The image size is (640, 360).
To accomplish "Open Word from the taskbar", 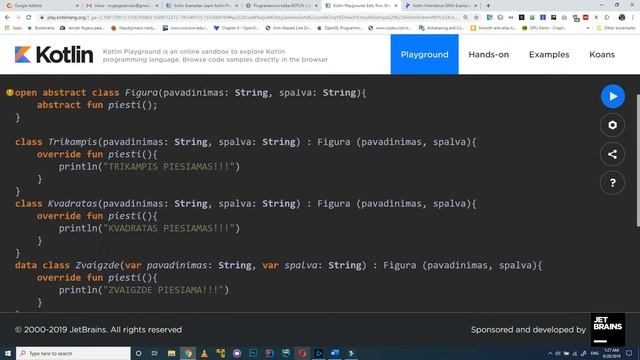I will pos(335,353).
